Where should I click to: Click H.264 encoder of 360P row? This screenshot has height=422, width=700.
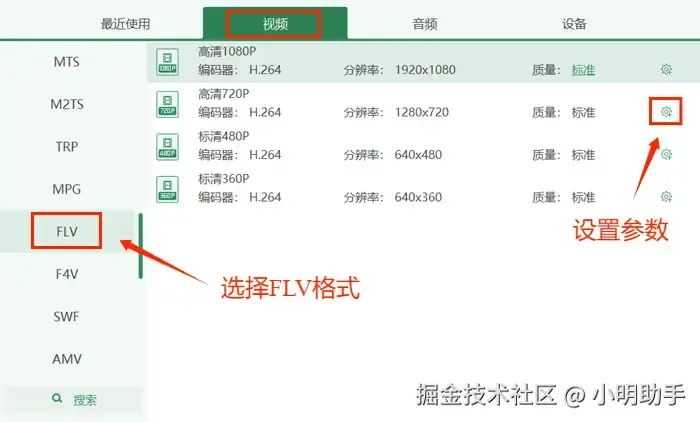pos(265,197)
